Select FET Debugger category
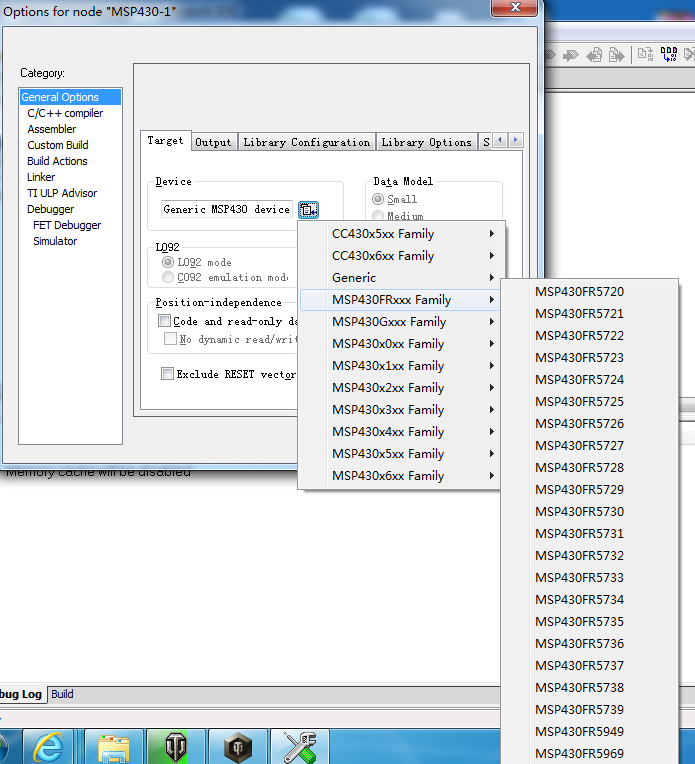695x764 pixels. pyautogui.click(x=67, y=225)
